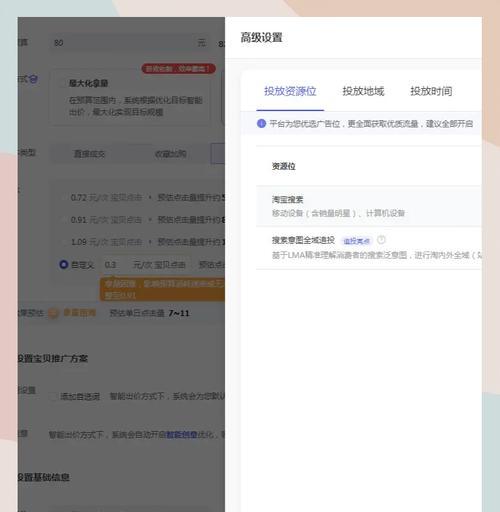Image resolution: width=500 pixels, height=512 pixels.
Task: Click the help icon beside 搜索意图全域追投
Action: [381, 240]
